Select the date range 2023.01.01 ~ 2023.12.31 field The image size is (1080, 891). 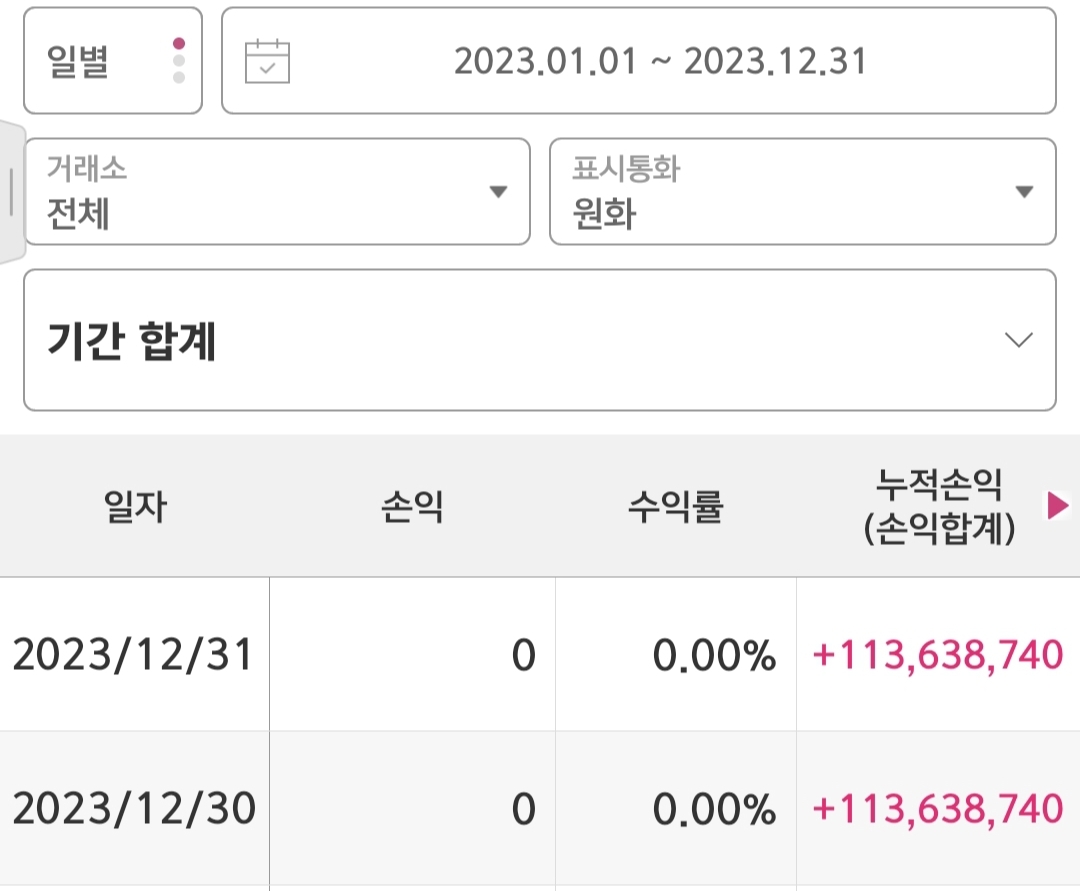pyautogui.click(x=639, y=61)
